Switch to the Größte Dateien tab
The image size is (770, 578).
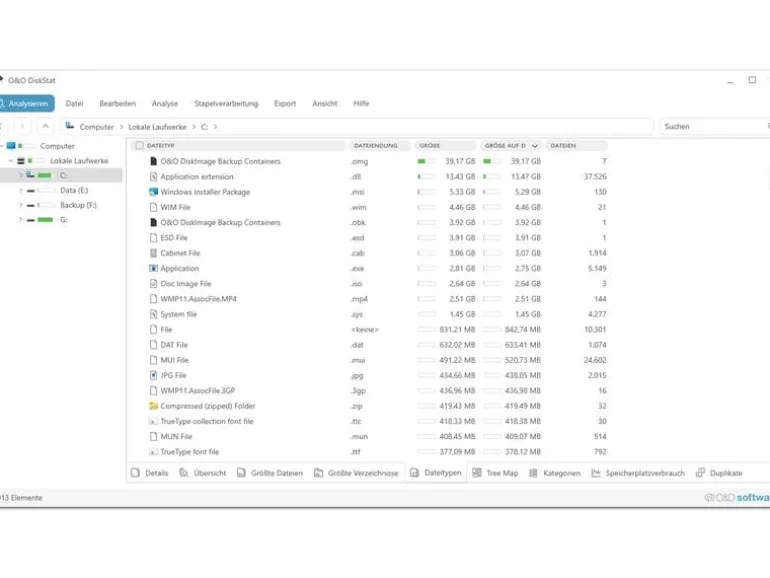[x=270, y=473]
